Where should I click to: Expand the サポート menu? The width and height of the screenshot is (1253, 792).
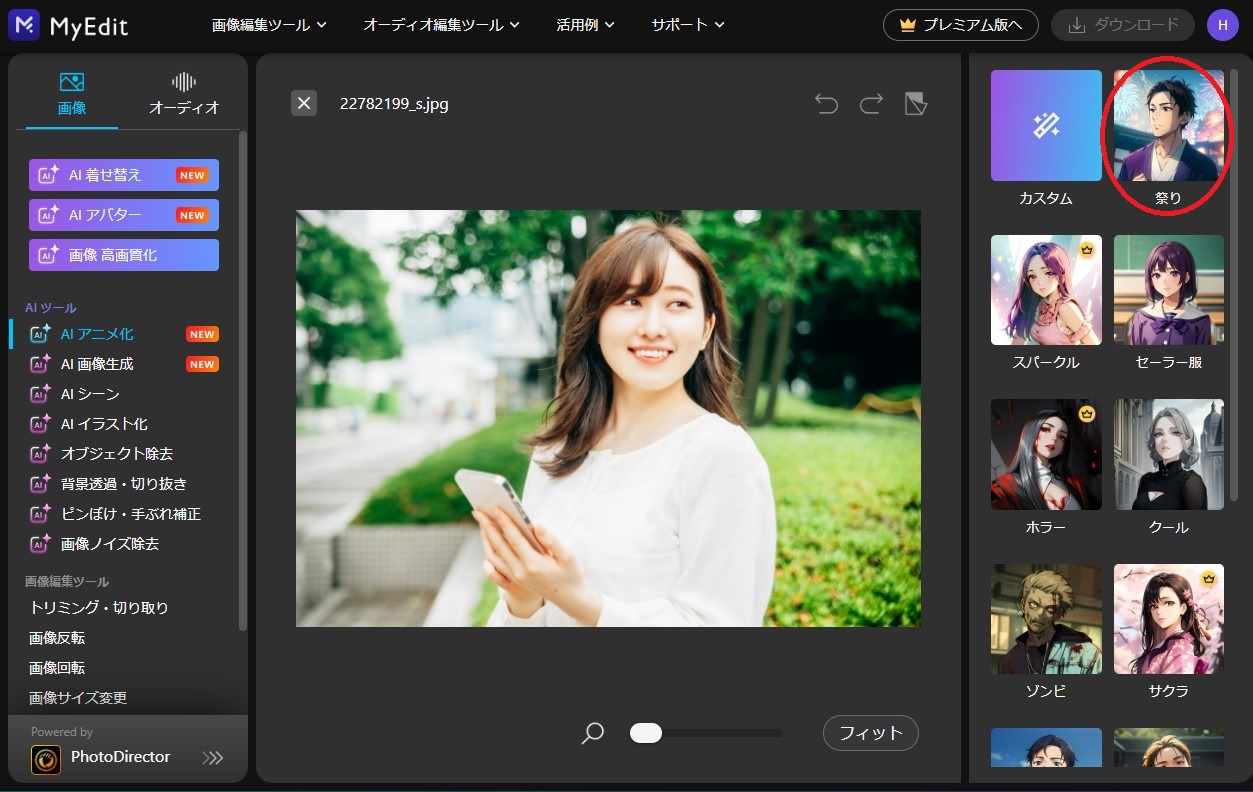tap(688, 25)
